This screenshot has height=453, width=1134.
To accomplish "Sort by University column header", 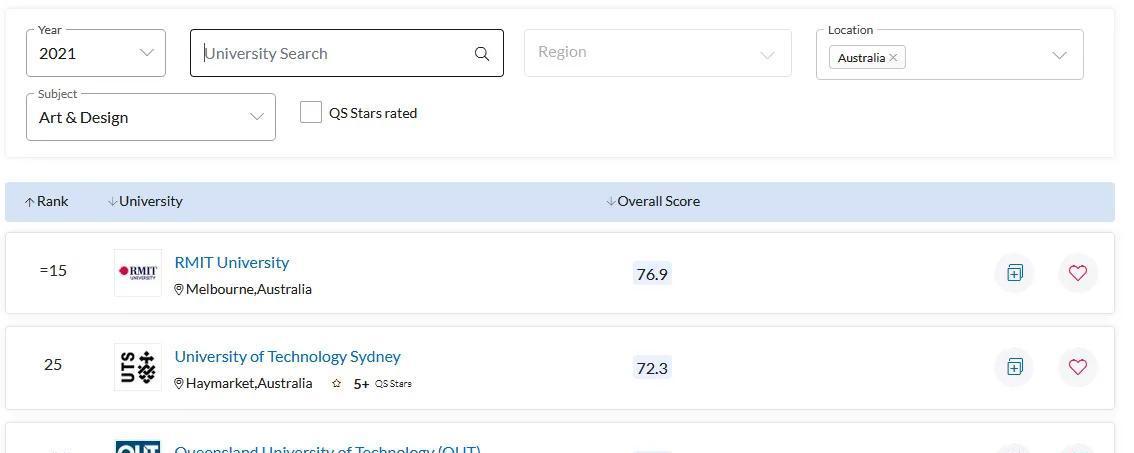I will [145, 201].
